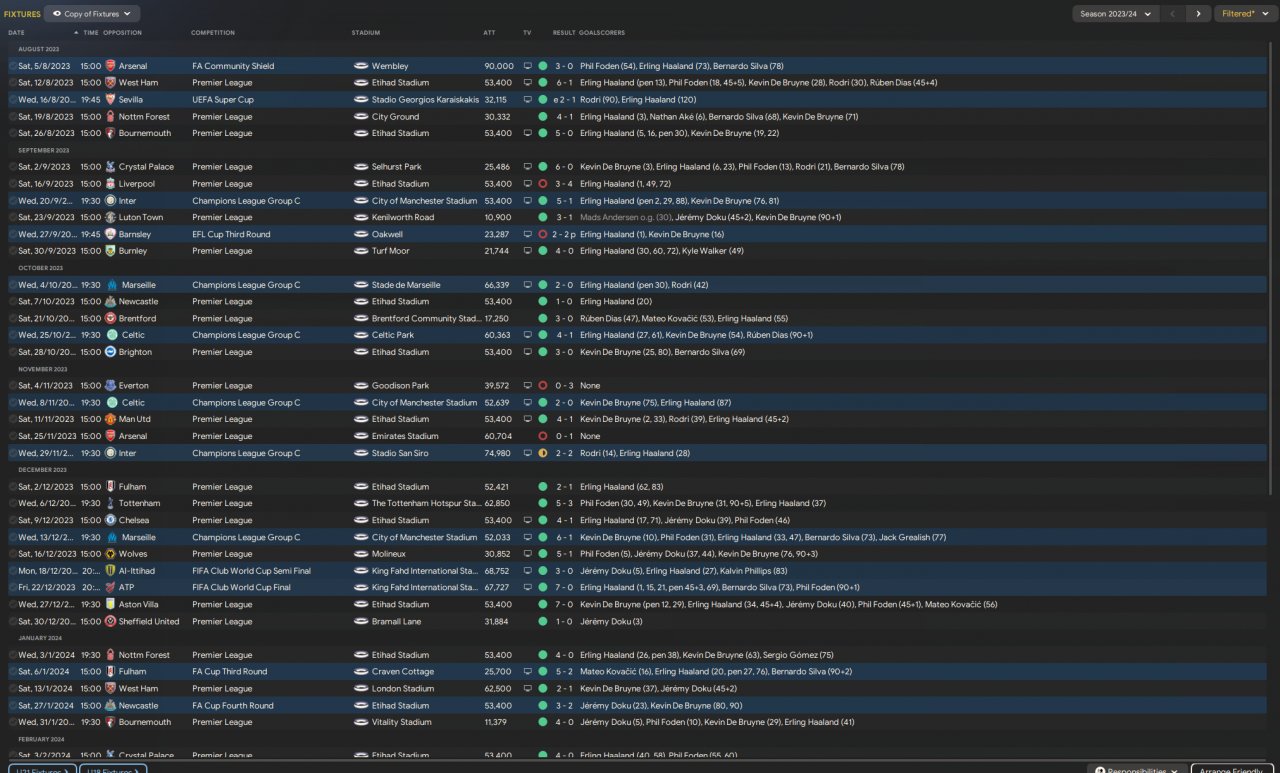Click the Man Utd club badge
The image size is (1280, 773).
(x=111, y=419)
